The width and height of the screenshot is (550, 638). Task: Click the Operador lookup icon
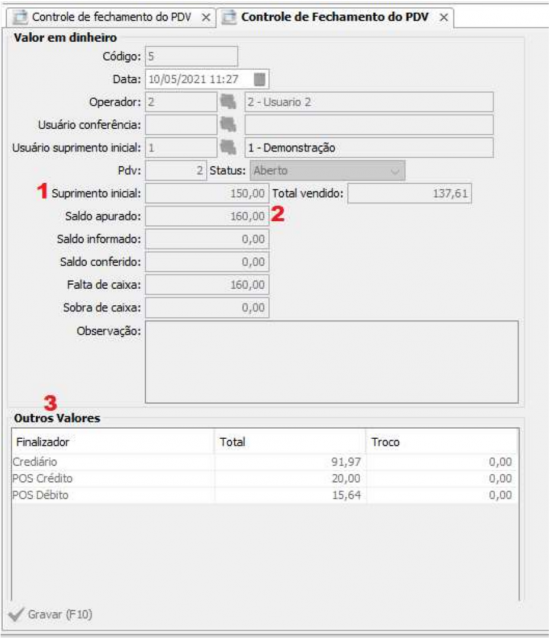point(228,102)
